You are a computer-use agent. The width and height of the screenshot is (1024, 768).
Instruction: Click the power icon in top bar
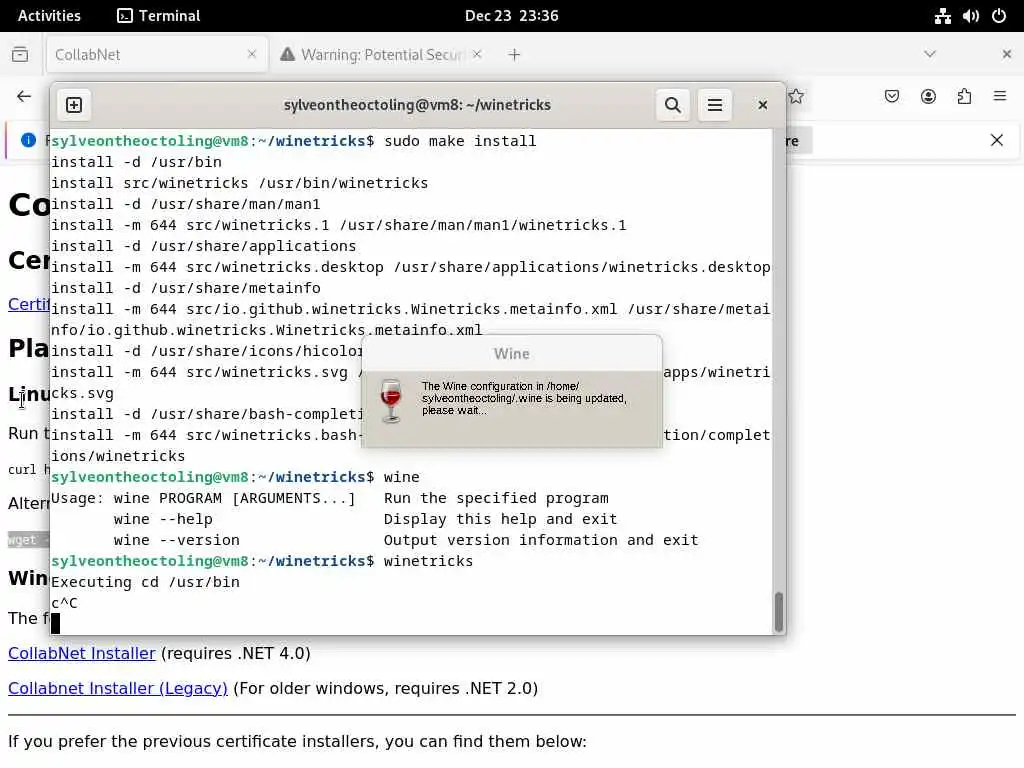tap(999, 16)
